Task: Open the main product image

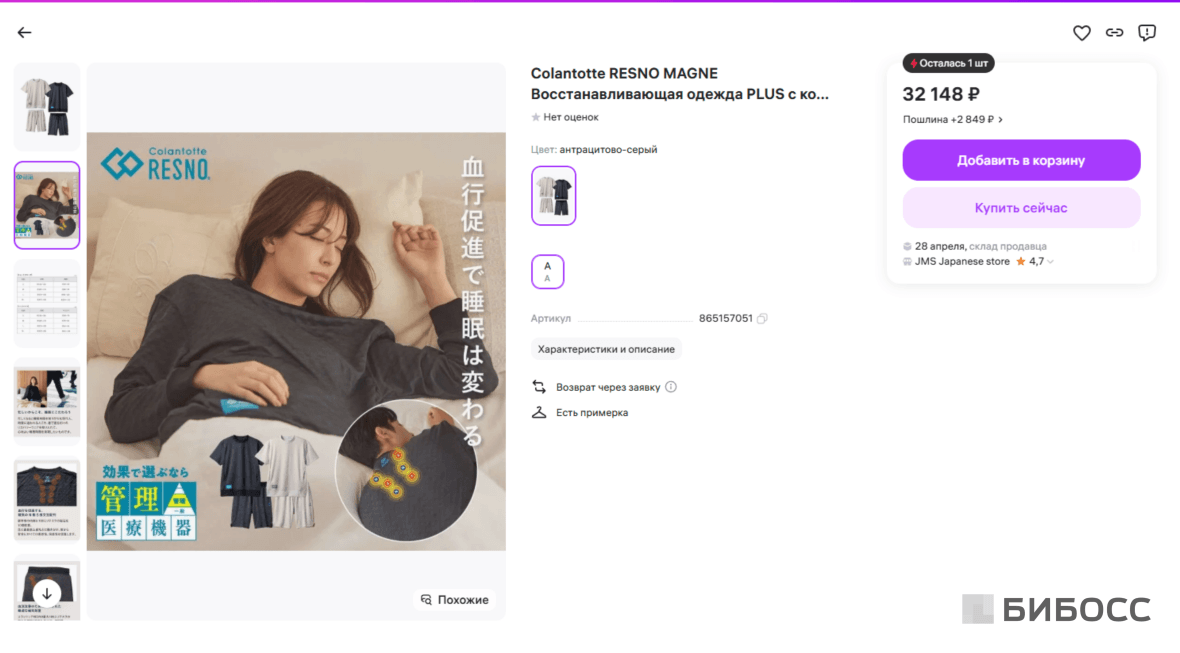Action: (x=297, y=342)
